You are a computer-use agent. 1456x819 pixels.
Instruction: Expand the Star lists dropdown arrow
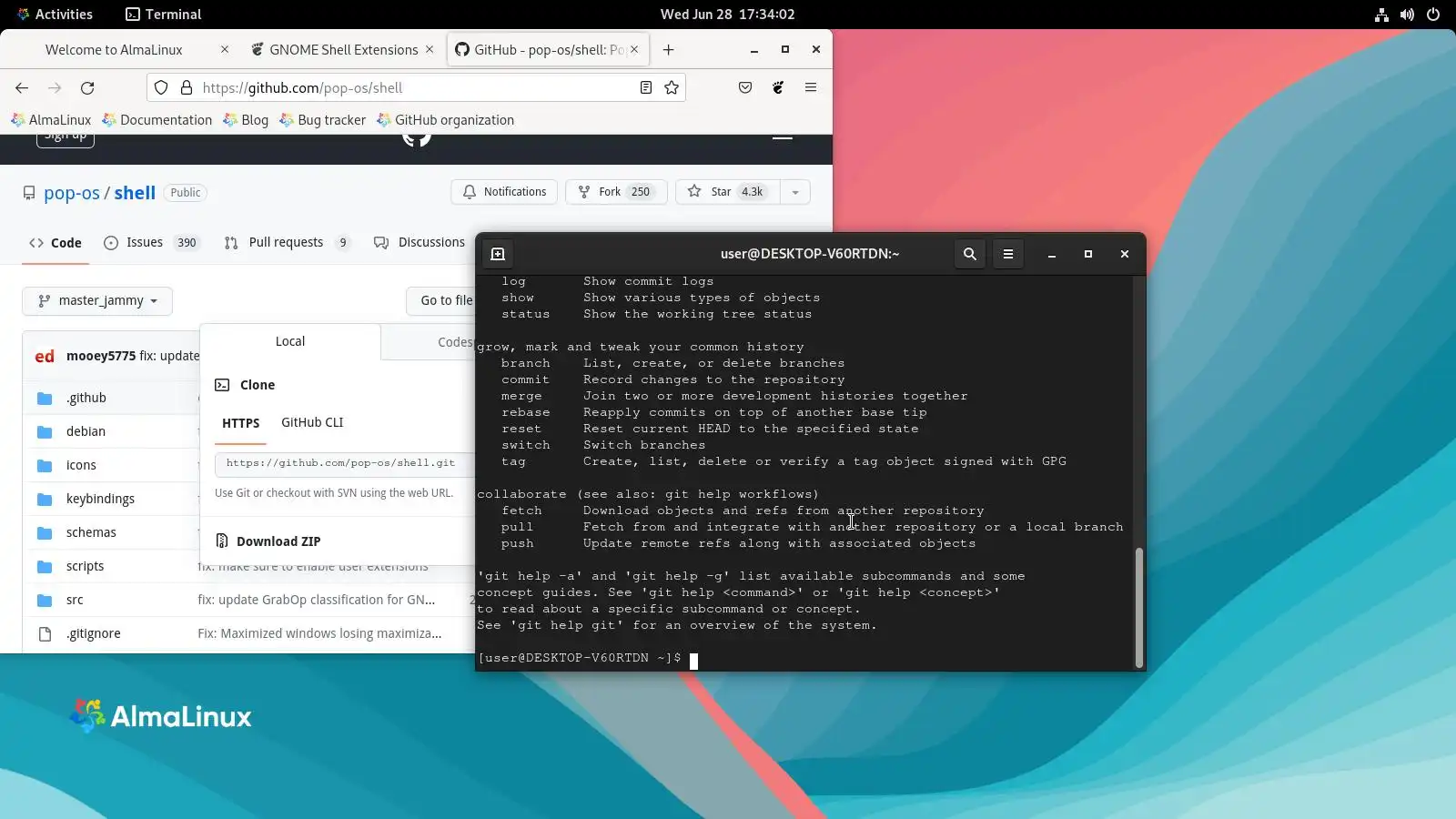click(795, 192)
